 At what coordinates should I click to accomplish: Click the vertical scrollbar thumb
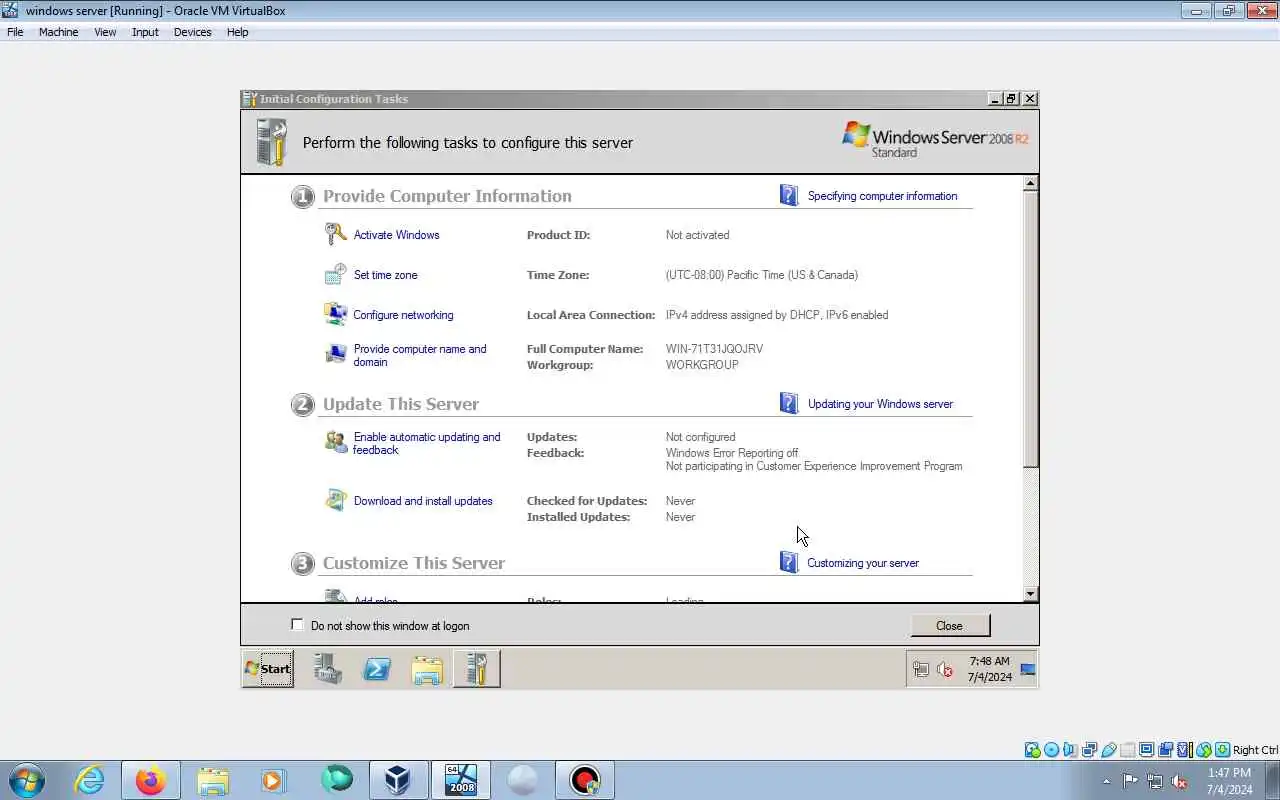[x=1031, y=328]
